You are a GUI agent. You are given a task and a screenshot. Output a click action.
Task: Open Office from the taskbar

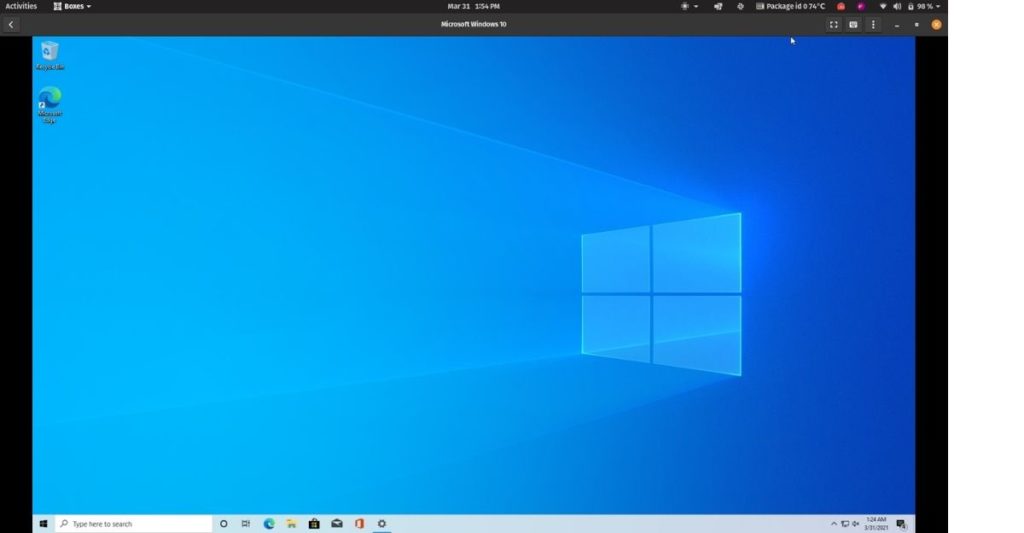click(x=359, y=524)
